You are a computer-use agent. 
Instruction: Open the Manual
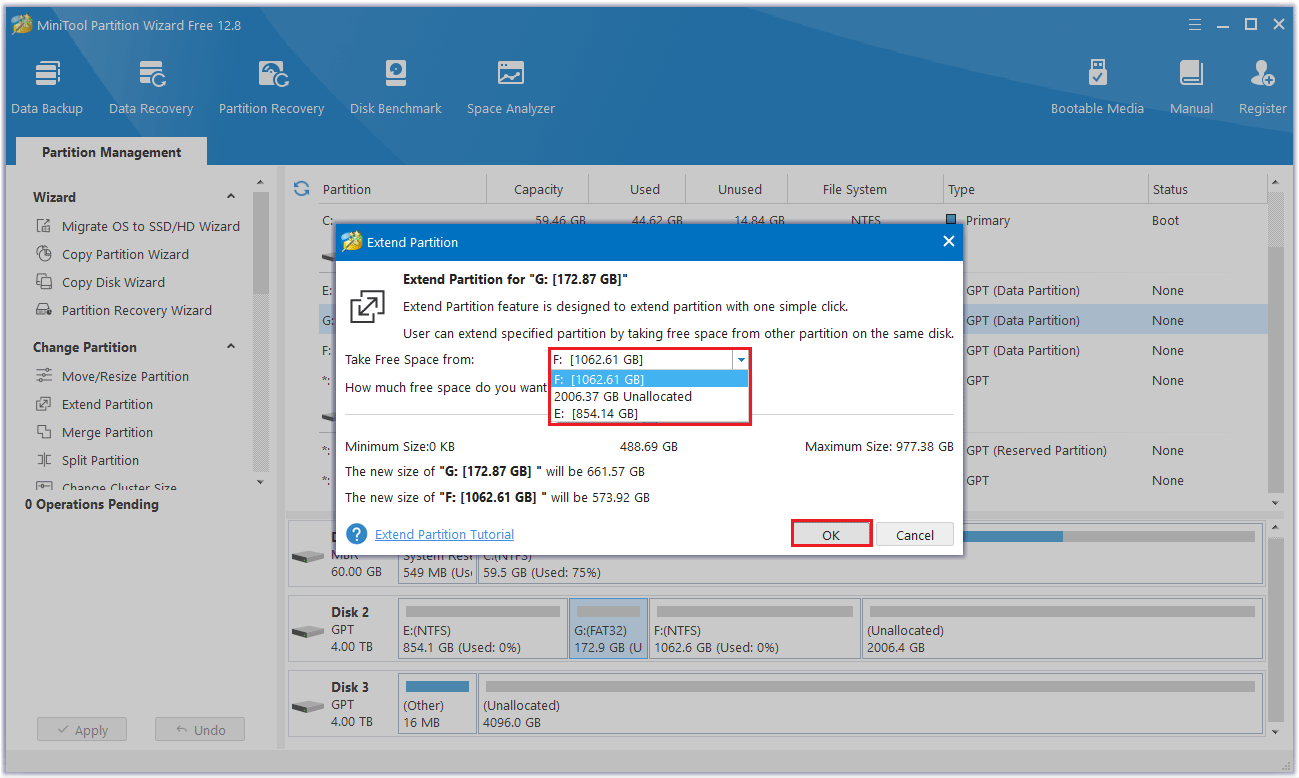click(x=1191, y=88)
